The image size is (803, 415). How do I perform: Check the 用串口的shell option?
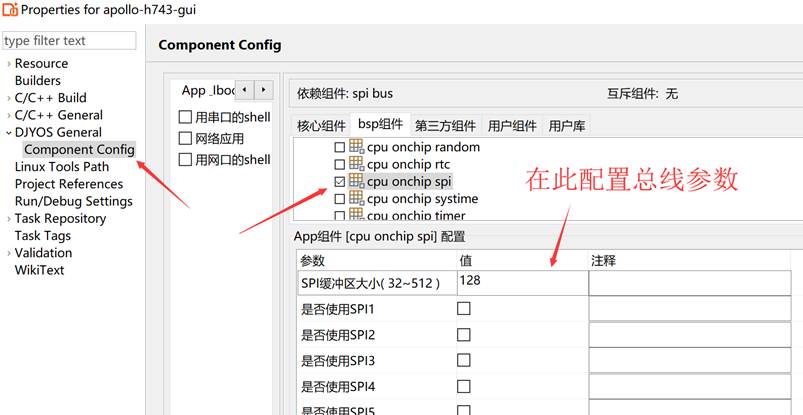pos(185,117)
